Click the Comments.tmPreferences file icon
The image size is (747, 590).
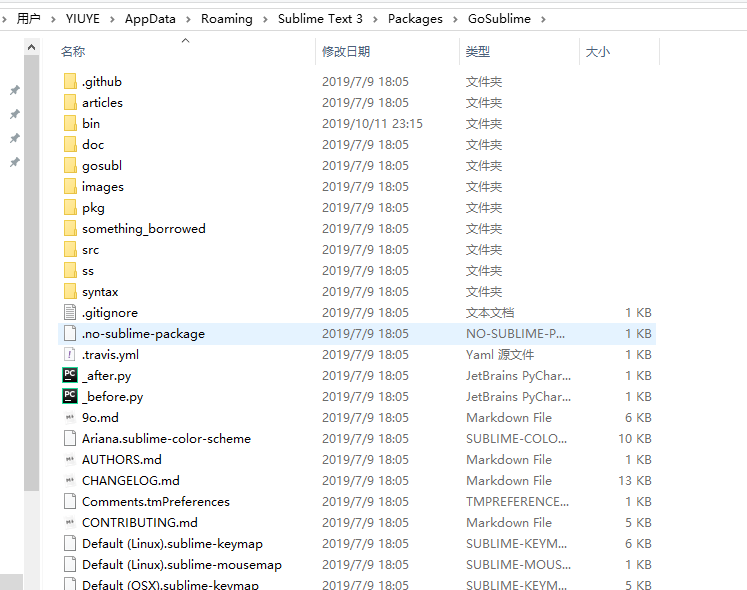tap(70, 501)
